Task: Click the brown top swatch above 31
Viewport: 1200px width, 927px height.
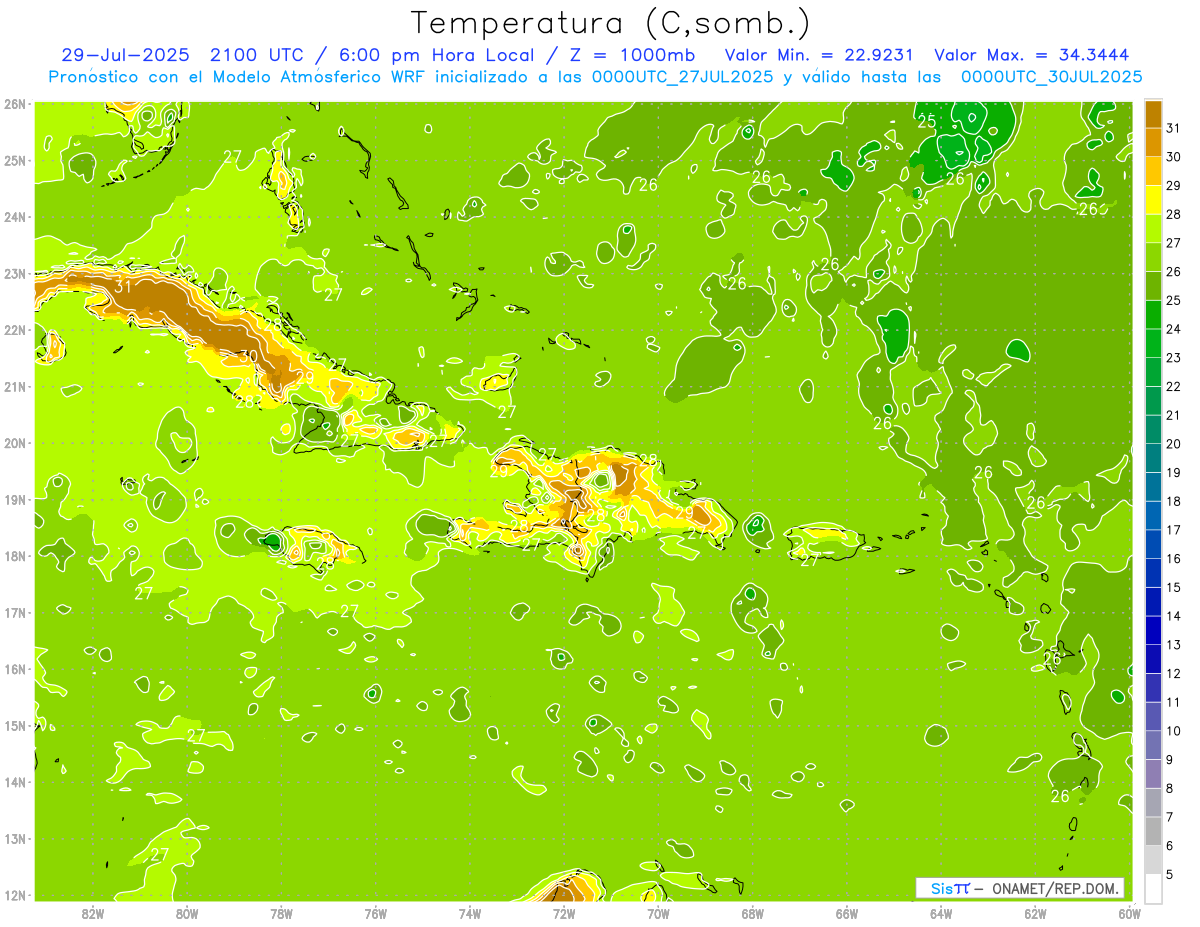Action: coord(1153,114)
